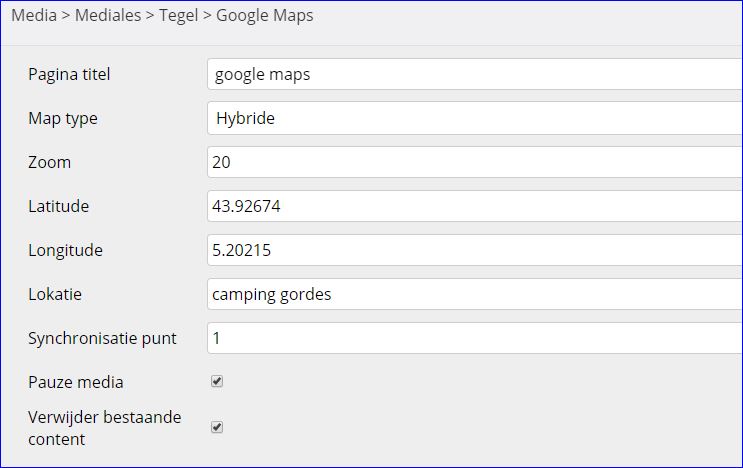Go to the Tegel breadcrumb
The height and width of the screenshot is (468, 743).
[x=178, y=16]
